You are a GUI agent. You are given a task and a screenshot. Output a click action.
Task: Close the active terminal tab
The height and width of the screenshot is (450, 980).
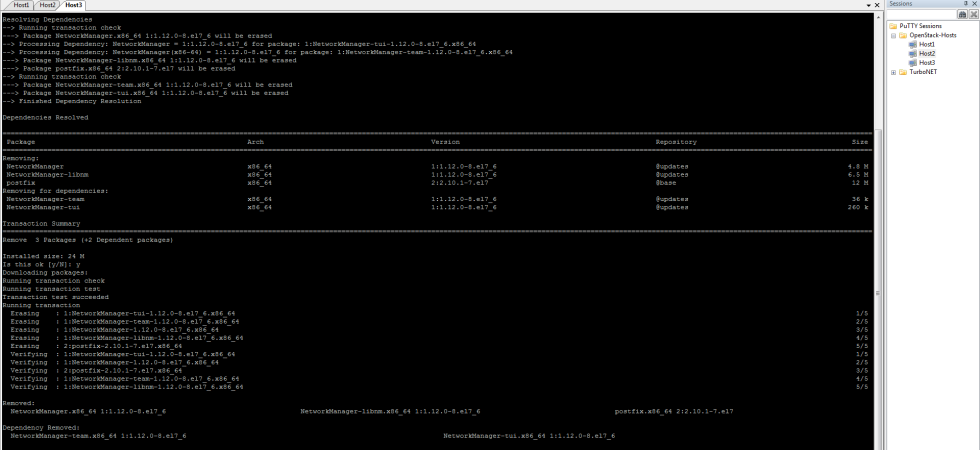[877, 5]
